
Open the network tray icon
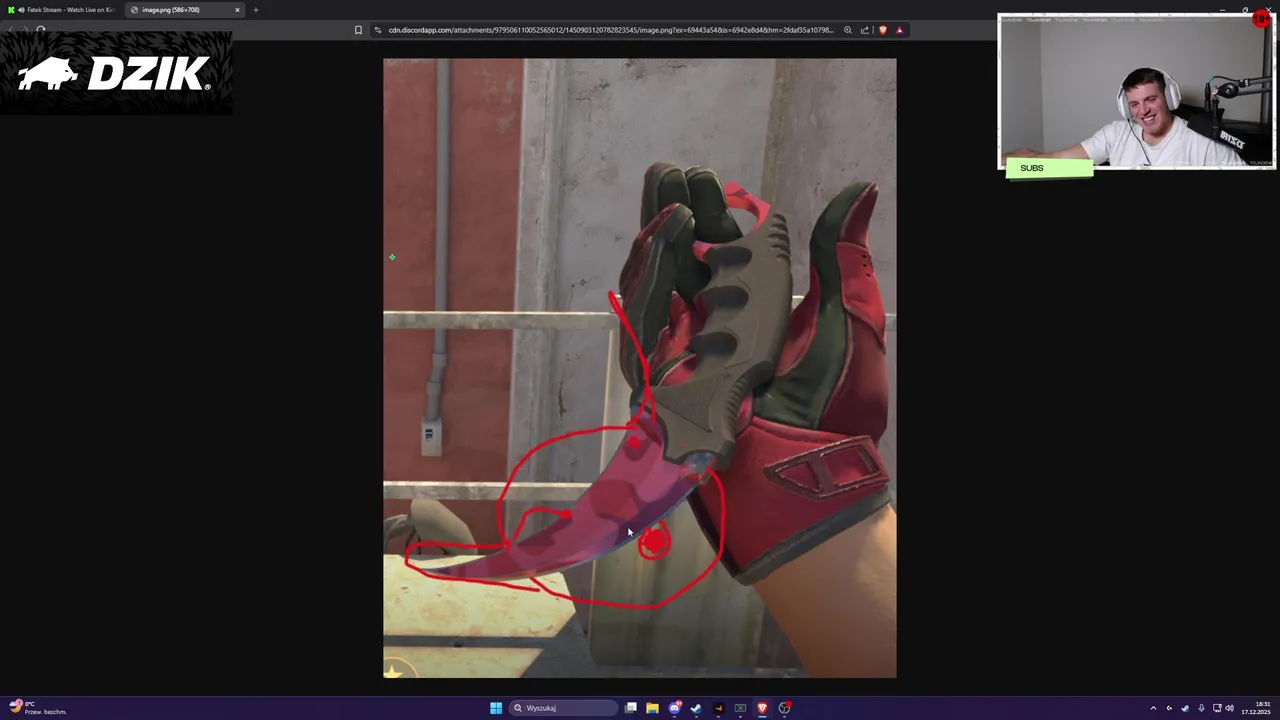coord(1217,708)
